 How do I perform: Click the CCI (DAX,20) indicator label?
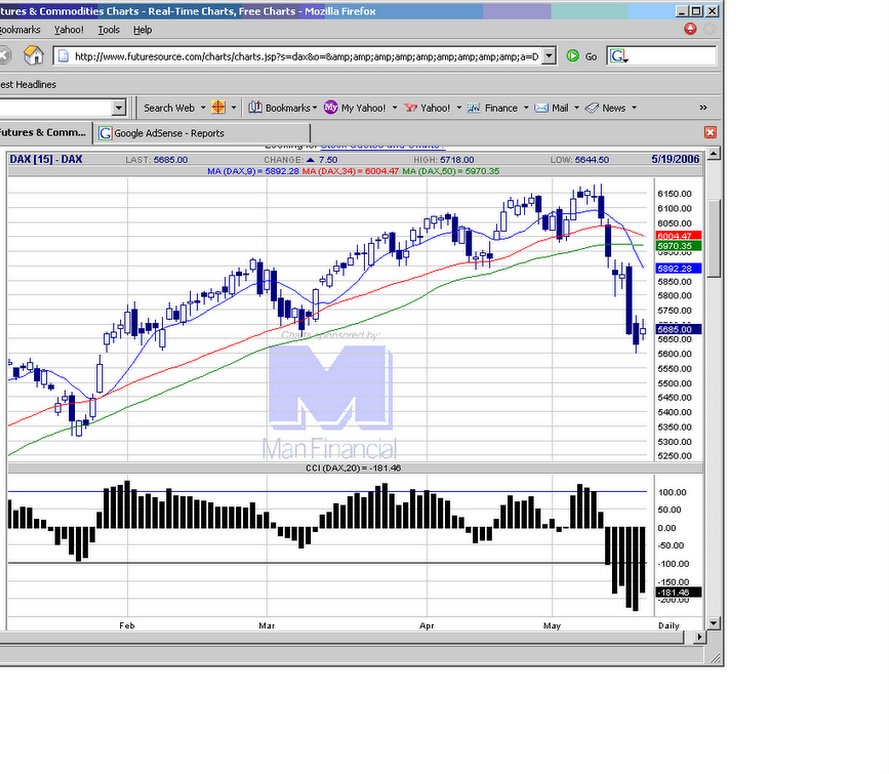tap(353, 468)
